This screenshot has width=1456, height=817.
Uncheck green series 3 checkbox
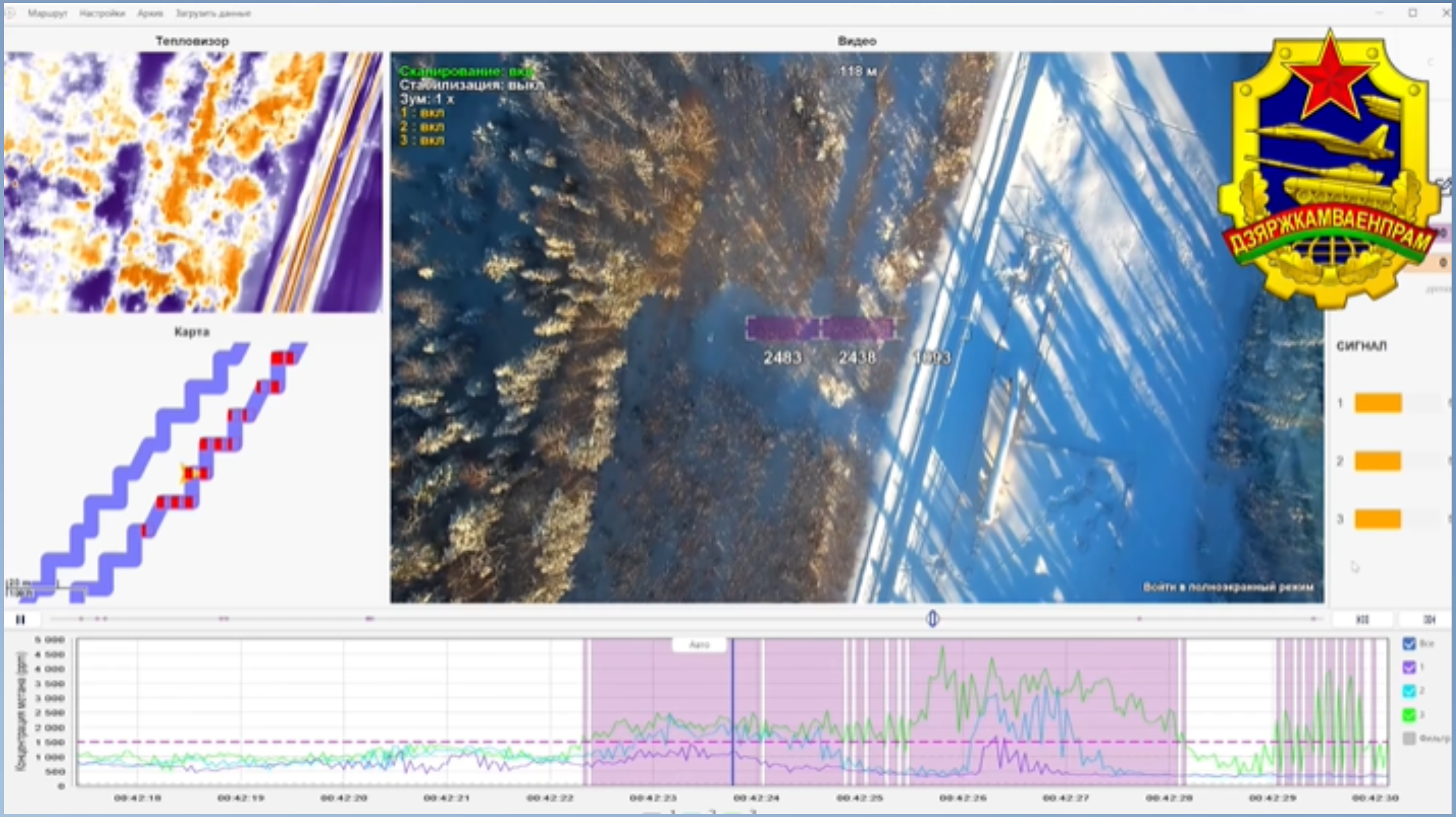pos(1409,715)
